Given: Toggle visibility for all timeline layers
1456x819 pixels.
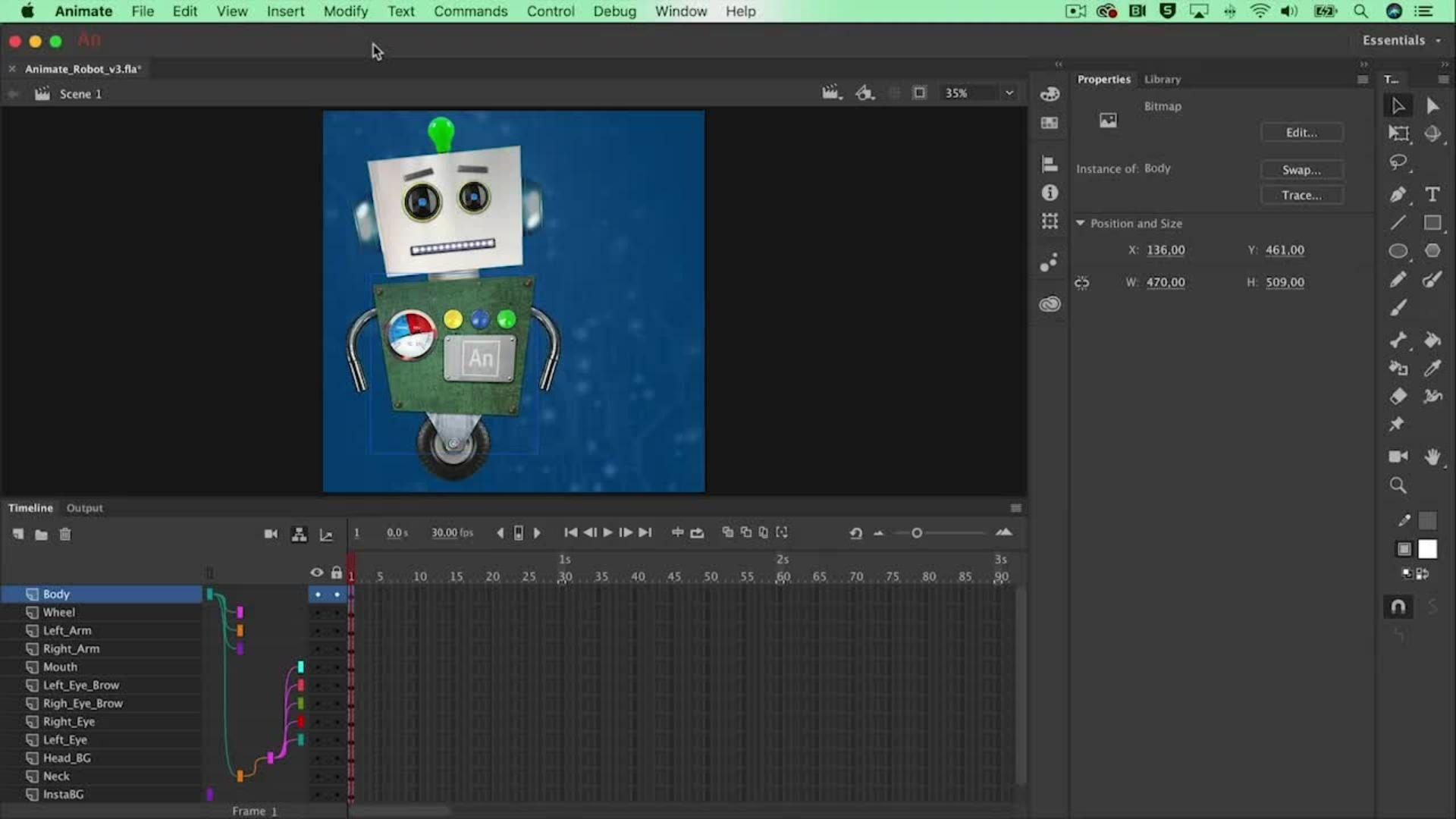Looking at the screenshot, I should tap(317, 573).
